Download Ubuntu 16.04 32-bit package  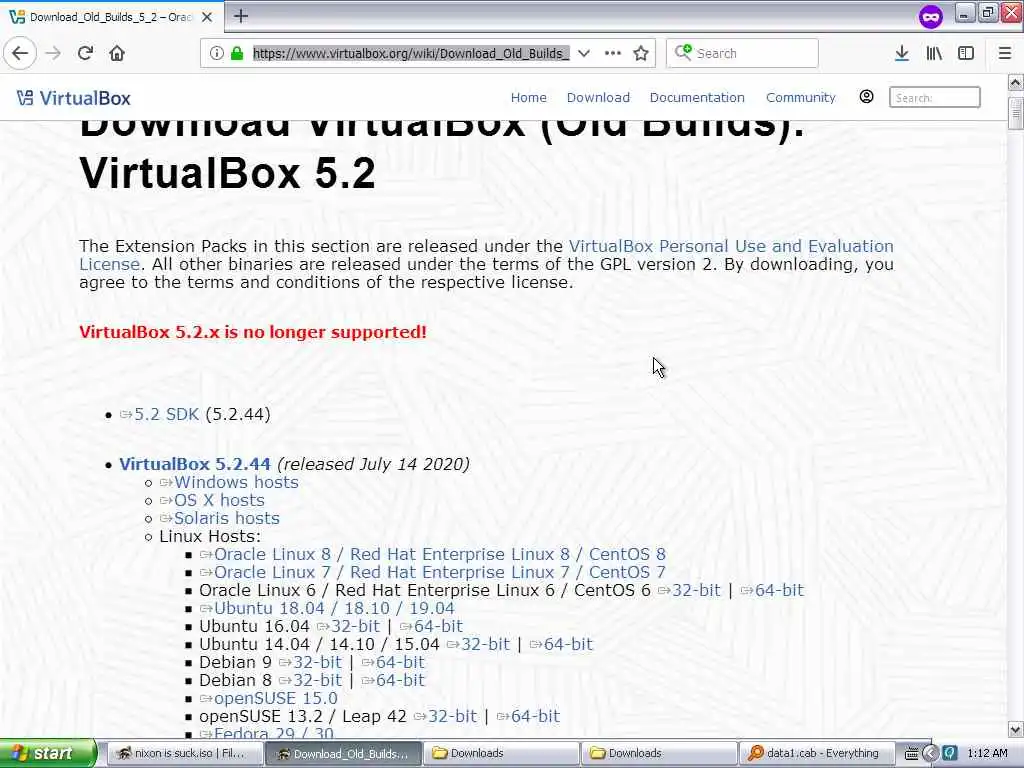tap(348, 626)
